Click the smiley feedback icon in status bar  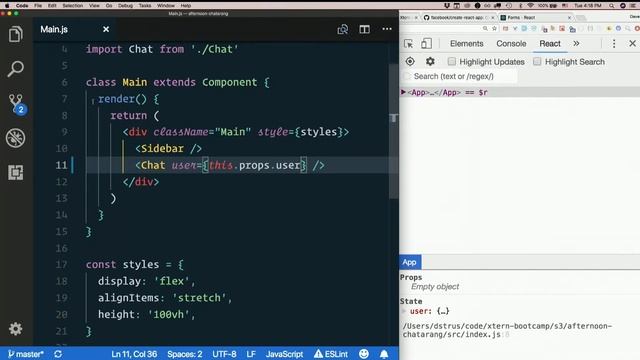[364, 354]
